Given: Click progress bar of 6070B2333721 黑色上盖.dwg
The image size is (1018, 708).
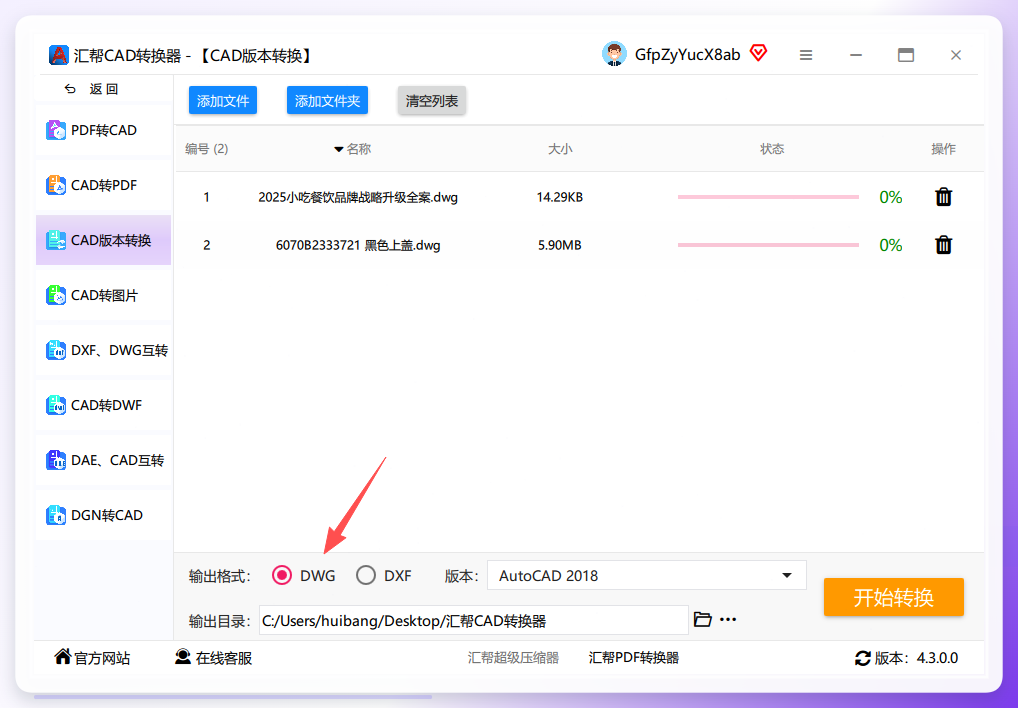Looking at the screenshot, I should [768, 245].
